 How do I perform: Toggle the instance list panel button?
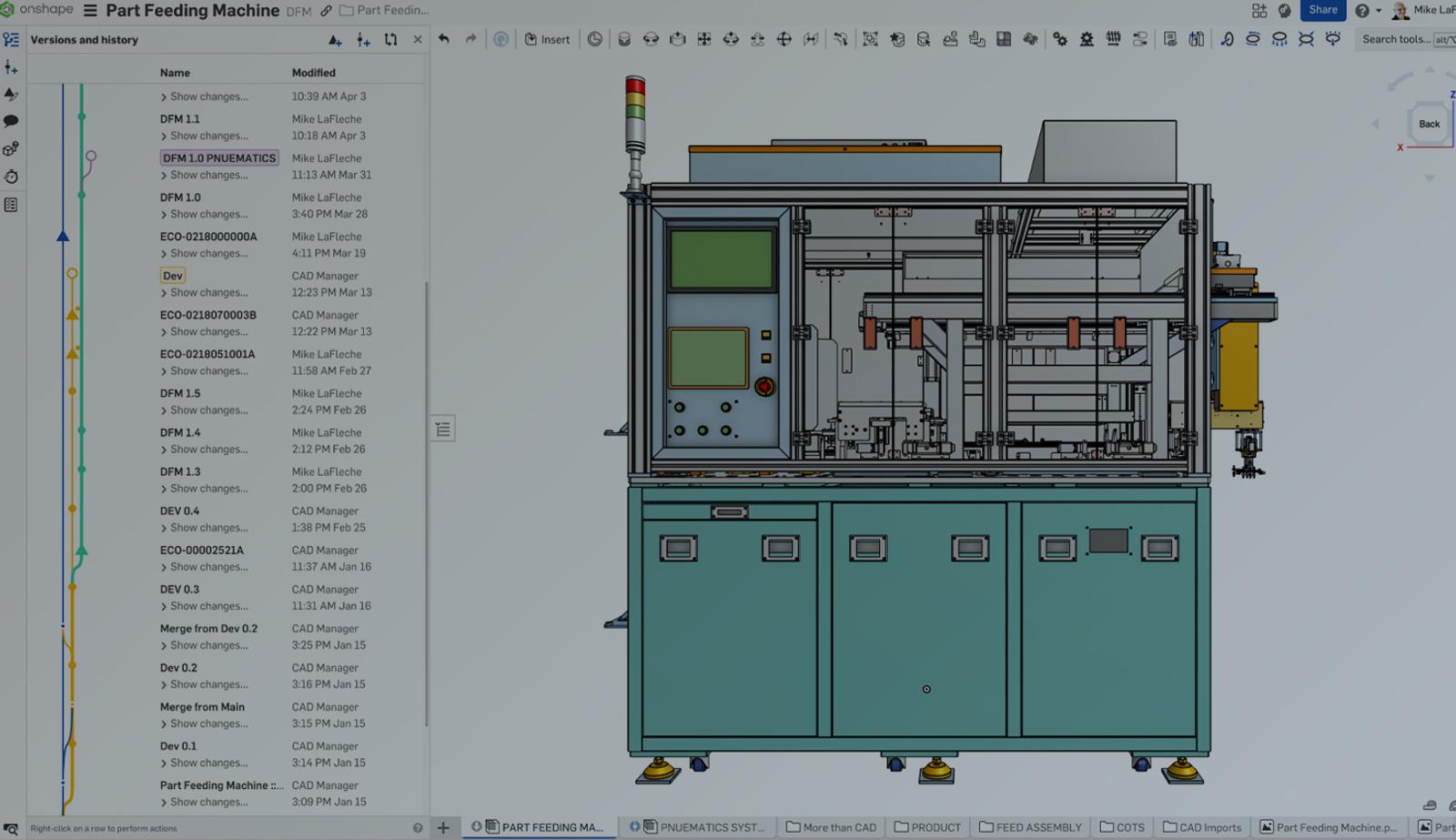click(442, 429)
